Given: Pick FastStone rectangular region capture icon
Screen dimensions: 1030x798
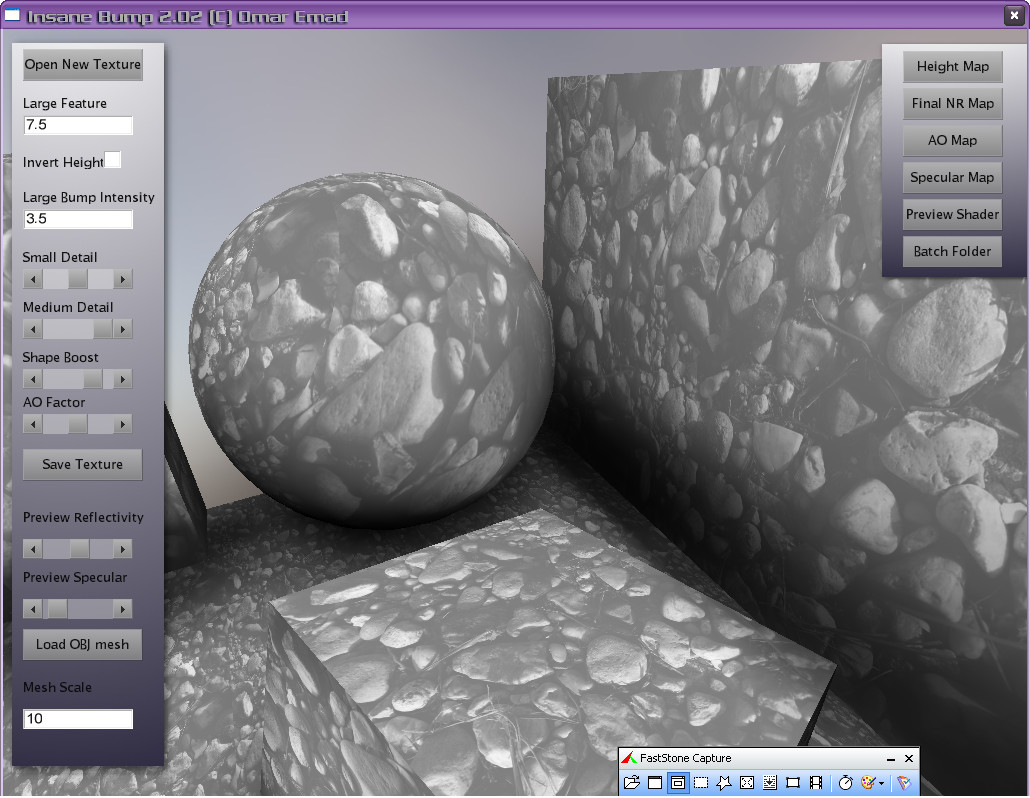Looking at the screenshot, I should [701, 782].
